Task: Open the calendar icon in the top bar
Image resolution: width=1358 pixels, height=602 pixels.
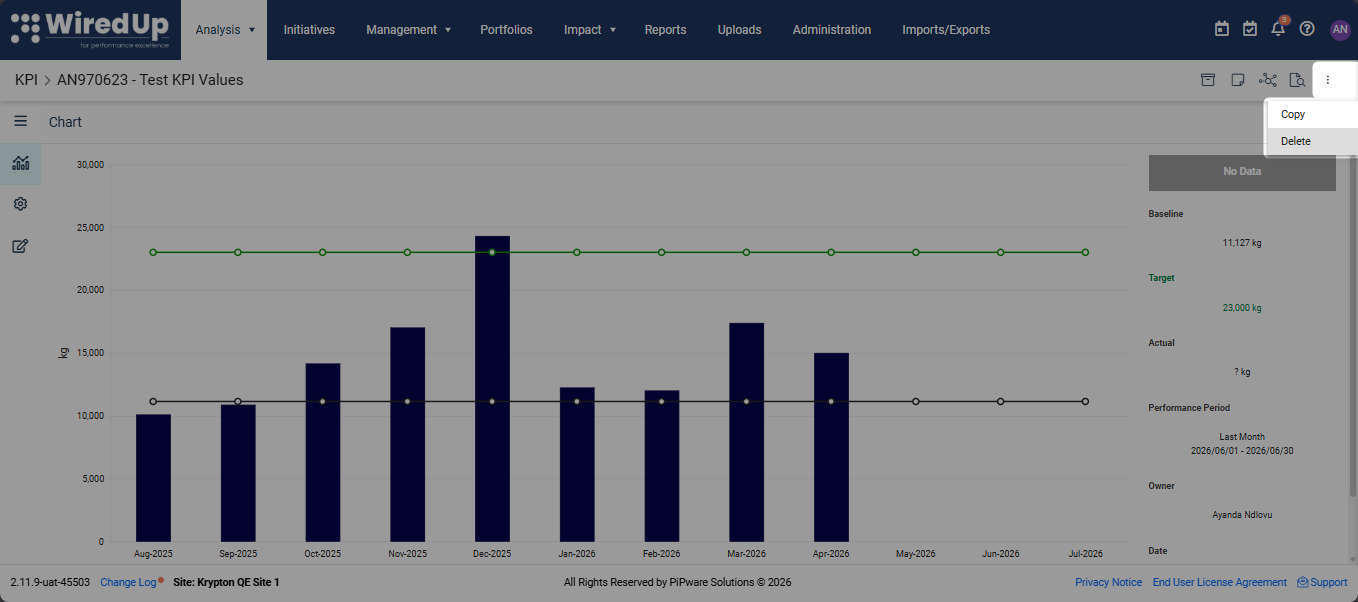Action: coord(1221,29)
